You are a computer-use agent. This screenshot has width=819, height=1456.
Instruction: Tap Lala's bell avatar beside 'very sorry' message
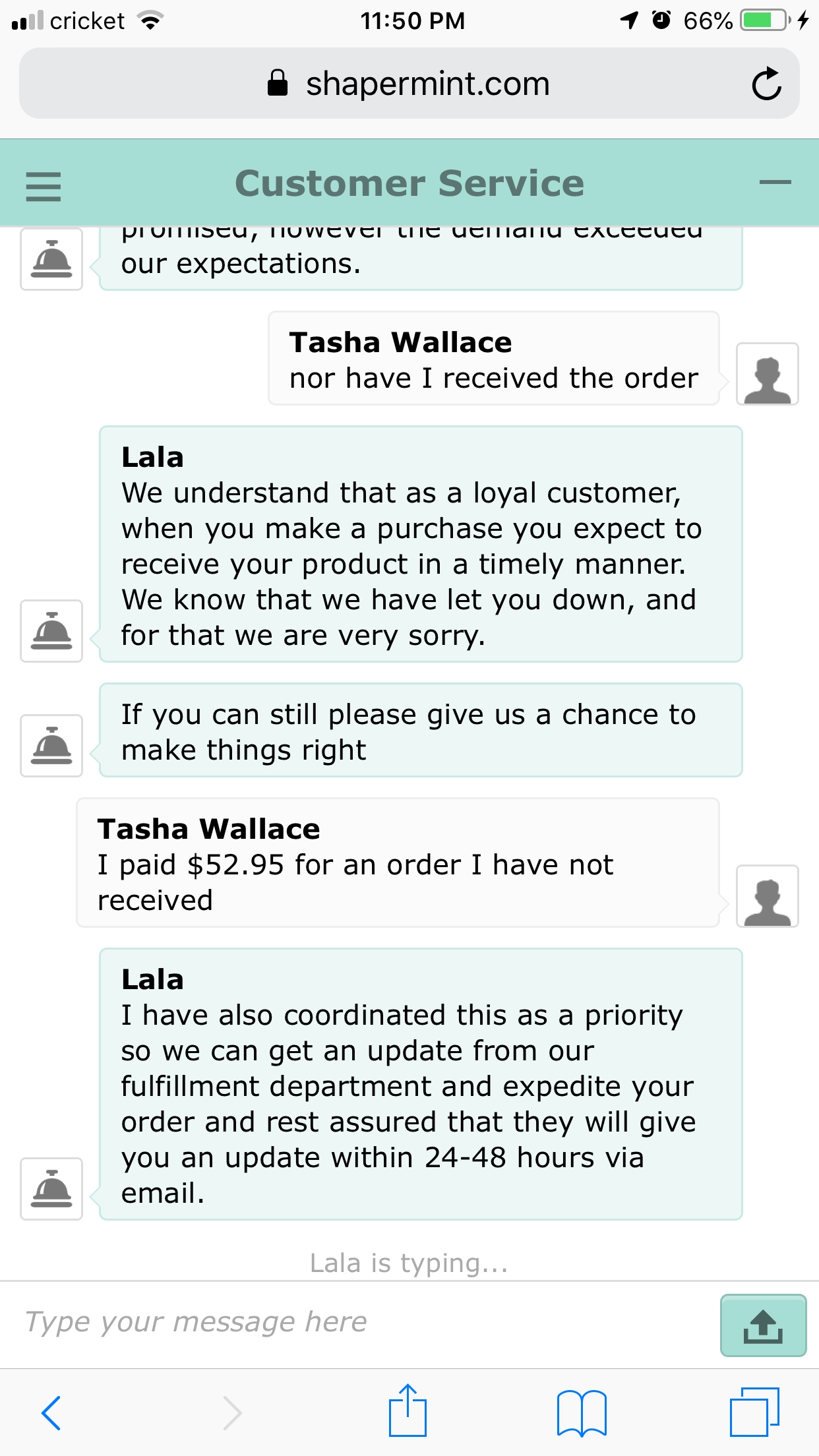click(51, 631)
